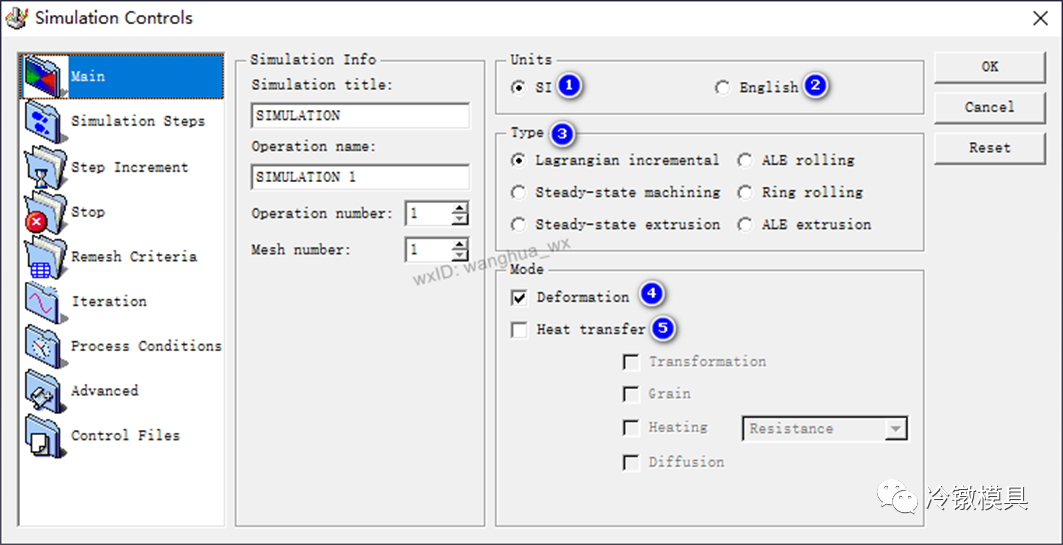This screenshot has width=1063, height=545.
Task: Click the Operation number value field
Action: click(428, 214)
